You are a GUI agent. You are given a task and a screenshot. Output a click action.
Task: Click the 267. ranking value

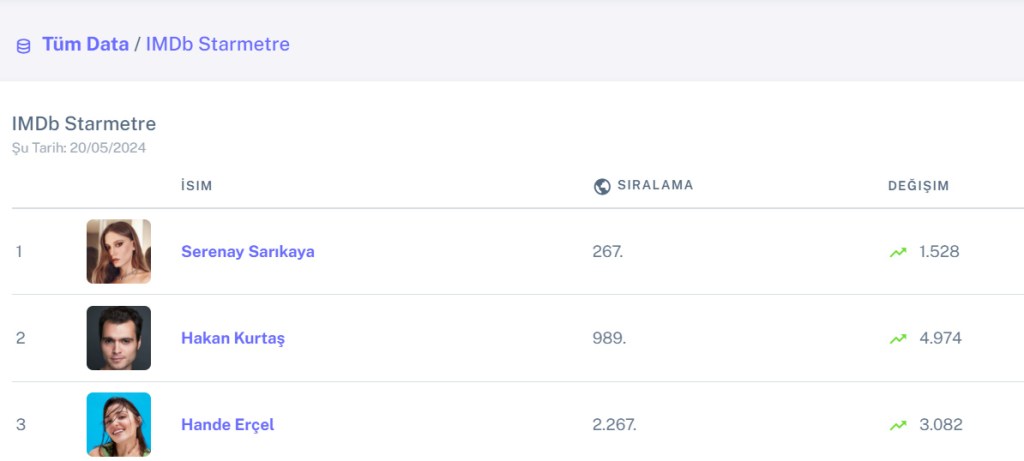pyautogui.click(x=607, y=252)
